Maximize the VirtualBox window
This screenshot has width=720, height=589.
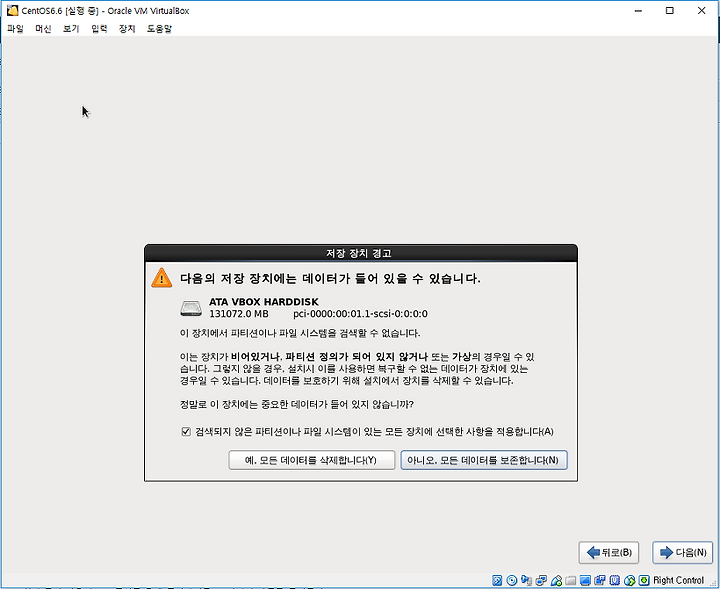tap(669, 11)
